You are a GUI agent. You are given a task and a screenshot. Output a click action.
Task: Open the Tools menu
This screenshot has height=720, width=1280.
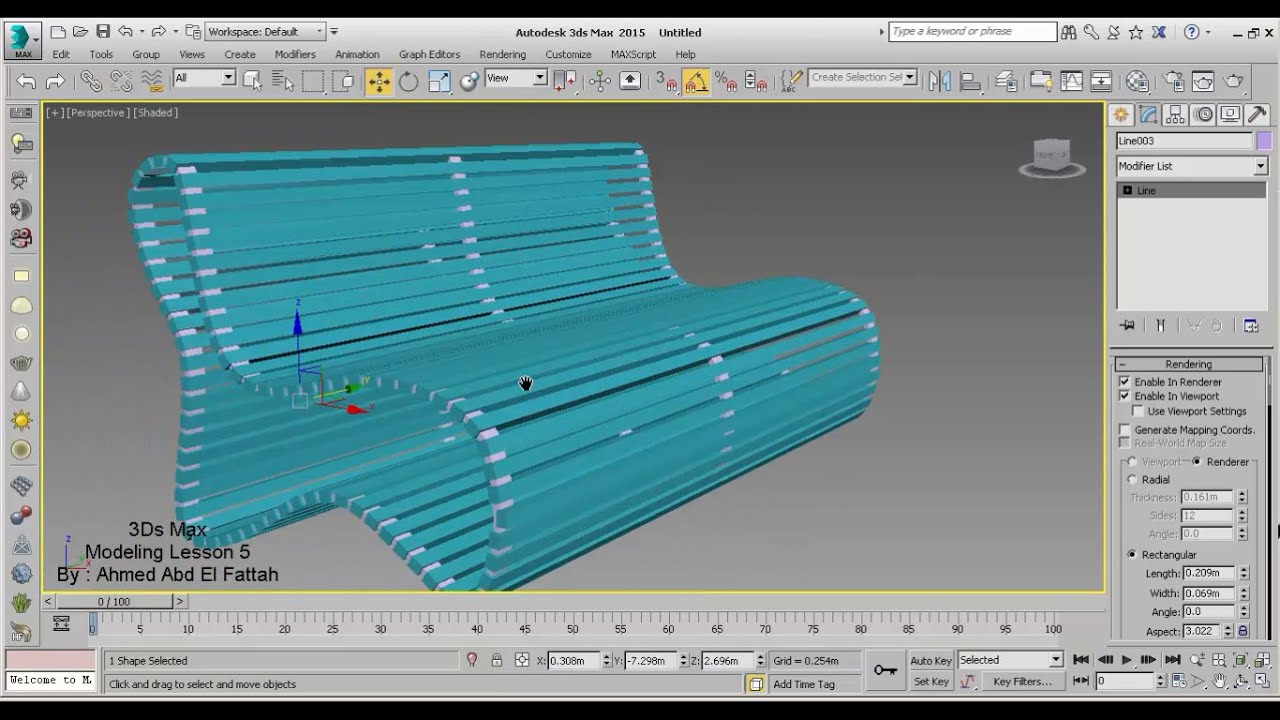point(101,55)
